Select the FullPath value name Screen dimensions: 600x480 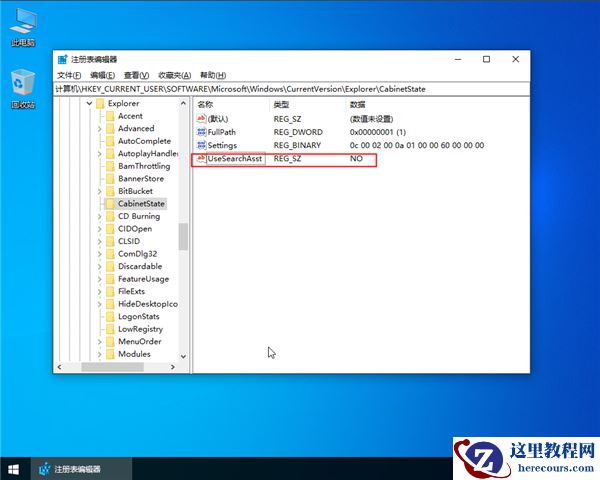tap(222, 132)
